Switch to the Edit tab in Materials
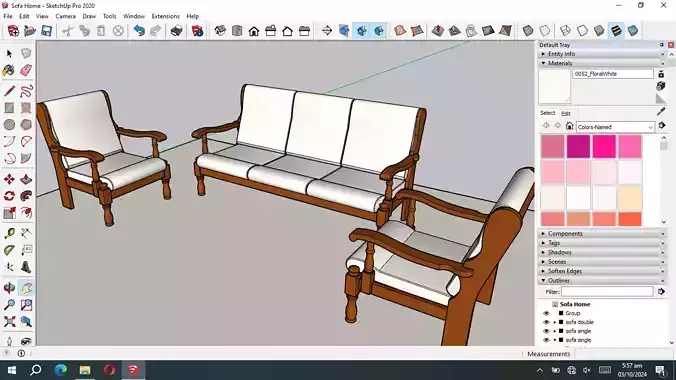The image size is (676, 380). click(x=566, y=113)
